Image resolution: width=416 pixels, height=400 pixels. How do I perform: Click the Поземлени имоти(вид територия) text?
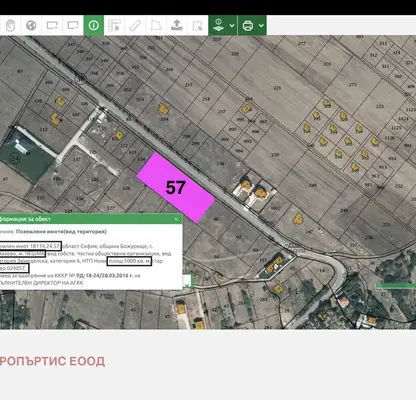tap(61, 231)
